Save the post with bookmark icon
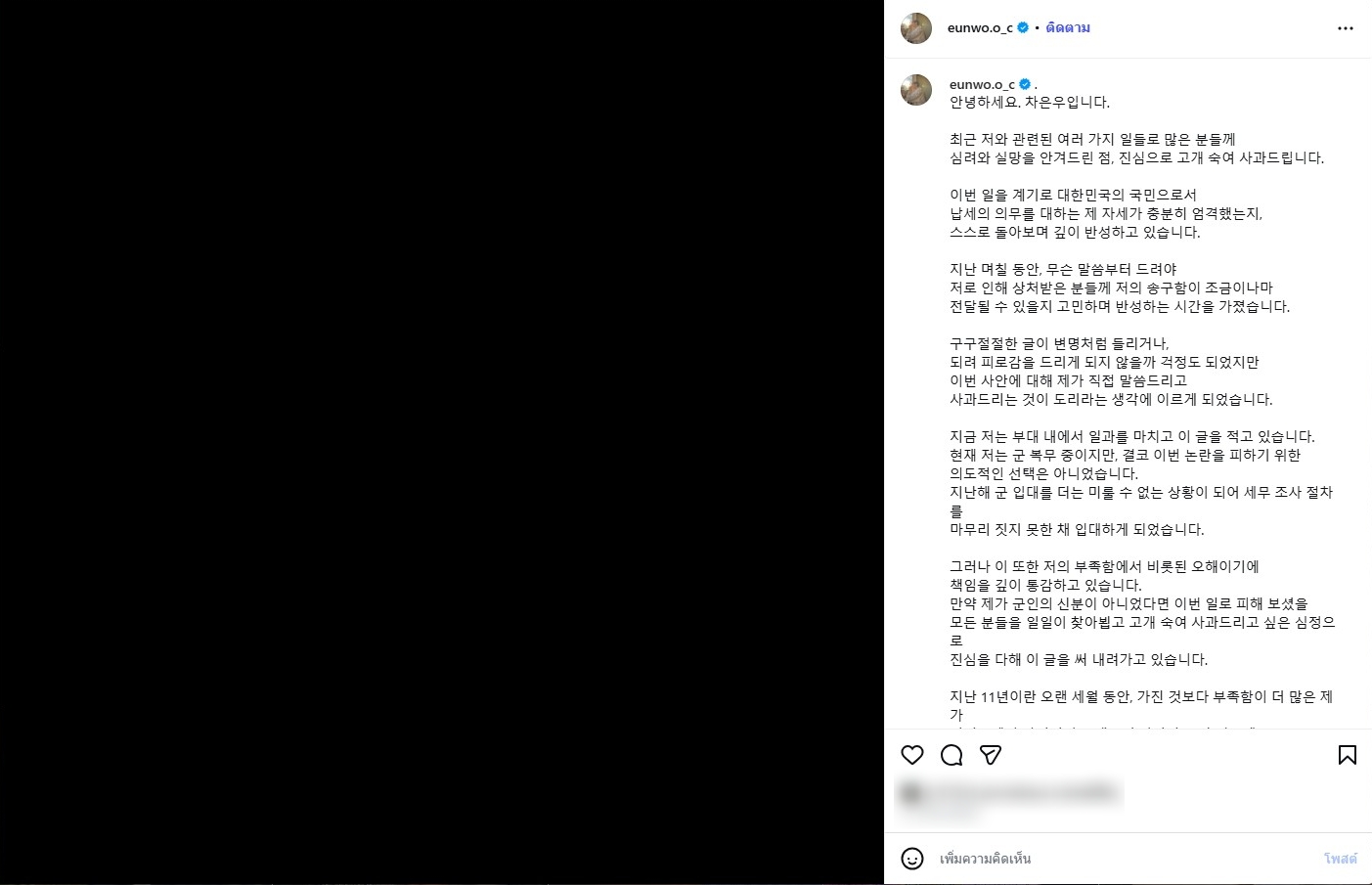The width and height of the screenshot is (1372, 885). (x=1348, y=755)
